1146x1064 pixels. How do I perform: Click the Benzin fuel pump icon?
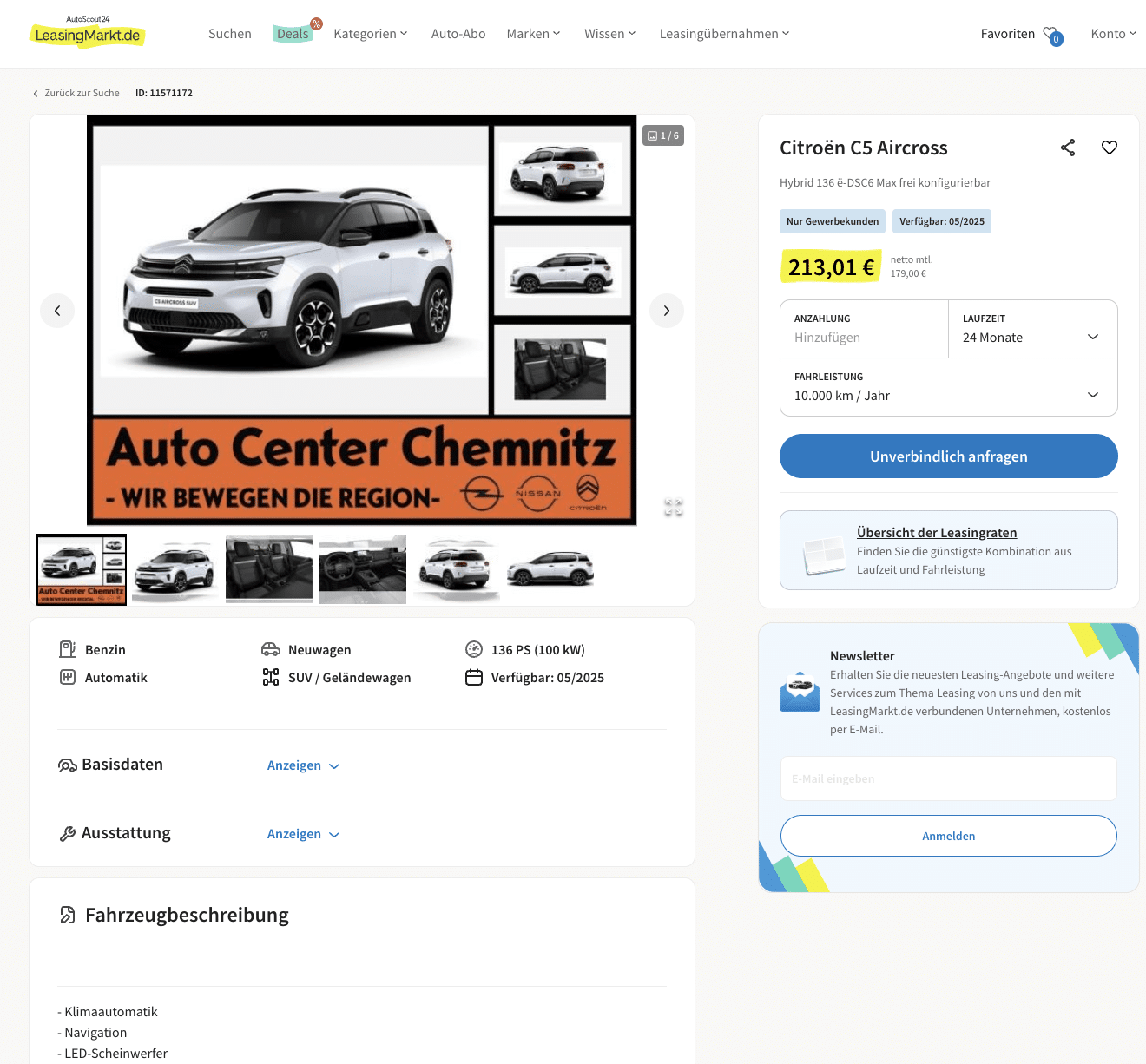[68, 649]
